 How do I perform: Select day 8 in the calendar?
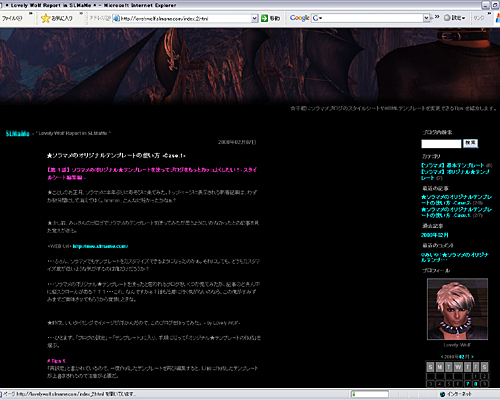476,384
